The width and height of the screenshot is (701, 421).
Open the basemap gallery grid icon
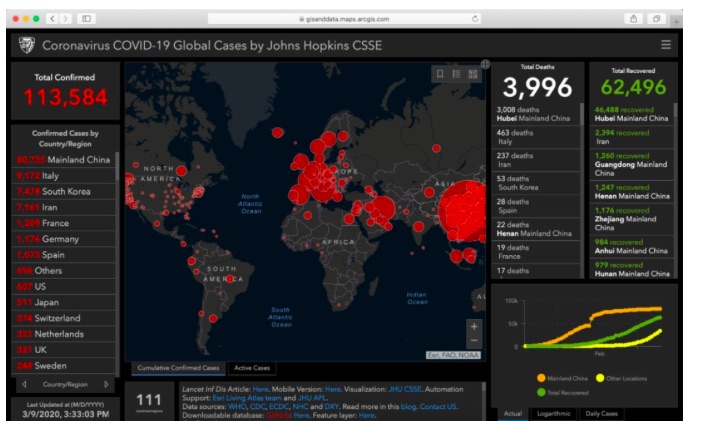tap(473, 74)
